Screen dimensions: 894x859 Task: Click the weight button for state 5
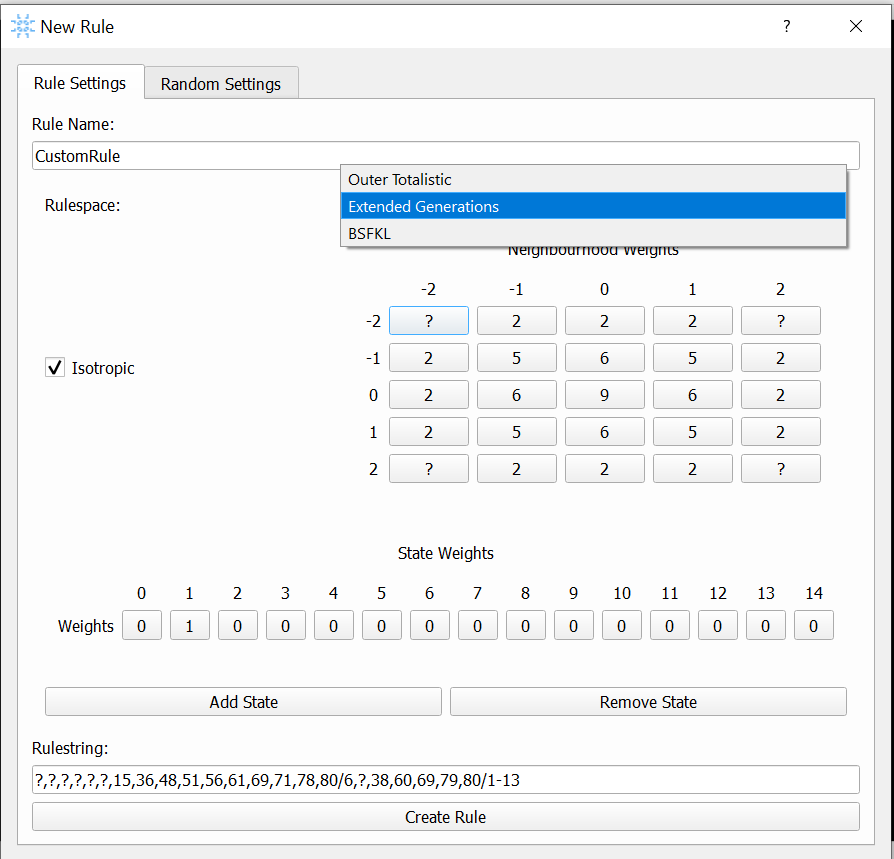pos(381,626)
